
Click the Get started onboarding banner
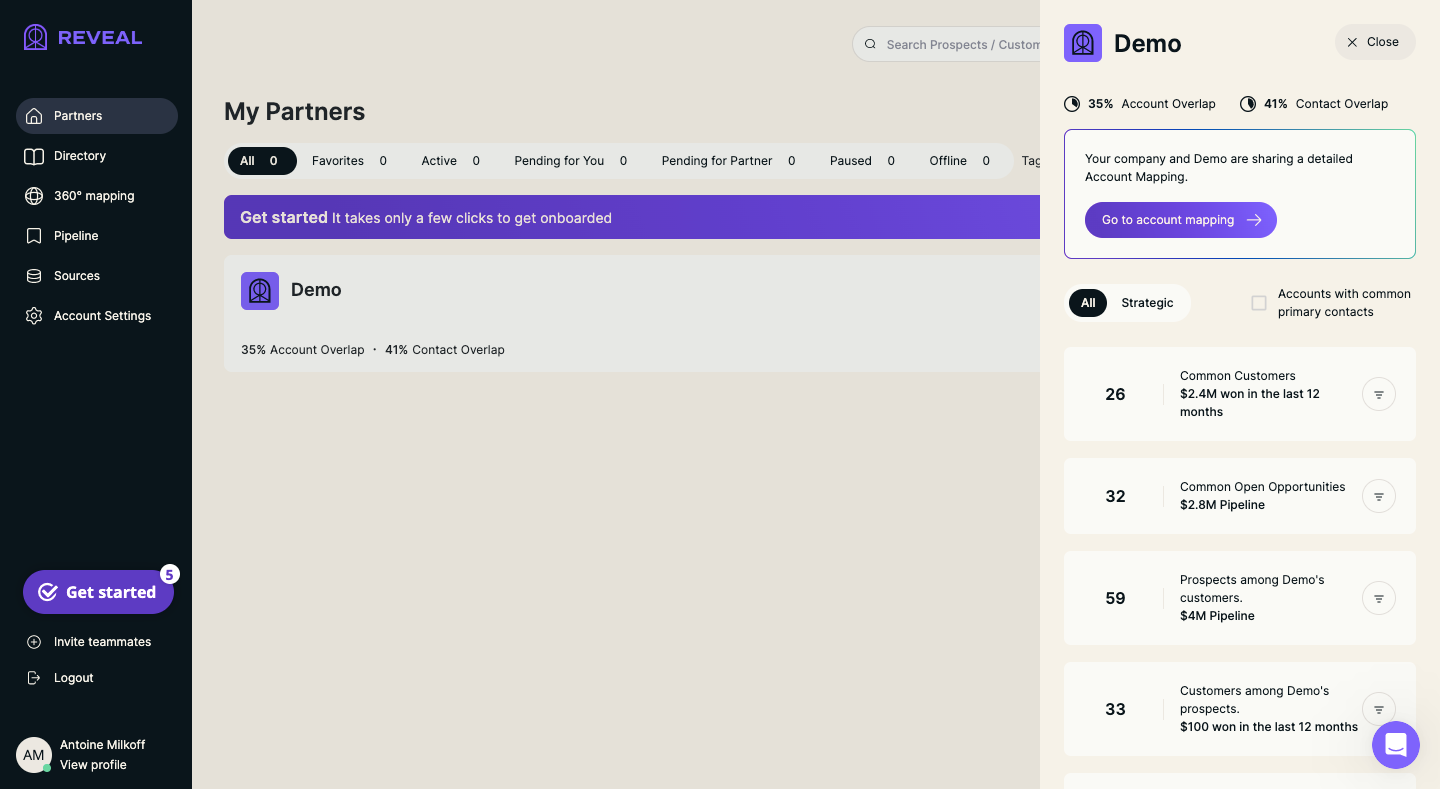(x=632, y=217)
